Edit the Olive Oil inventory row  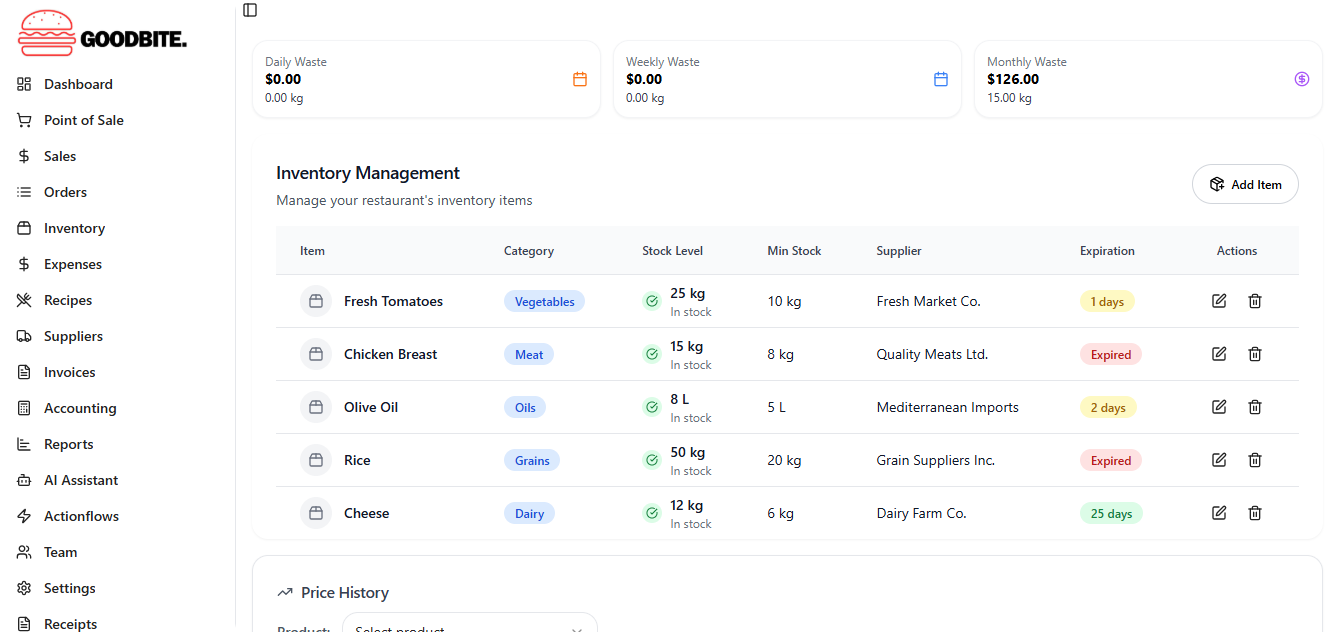pyautogui.click(x=1219, y=407)
